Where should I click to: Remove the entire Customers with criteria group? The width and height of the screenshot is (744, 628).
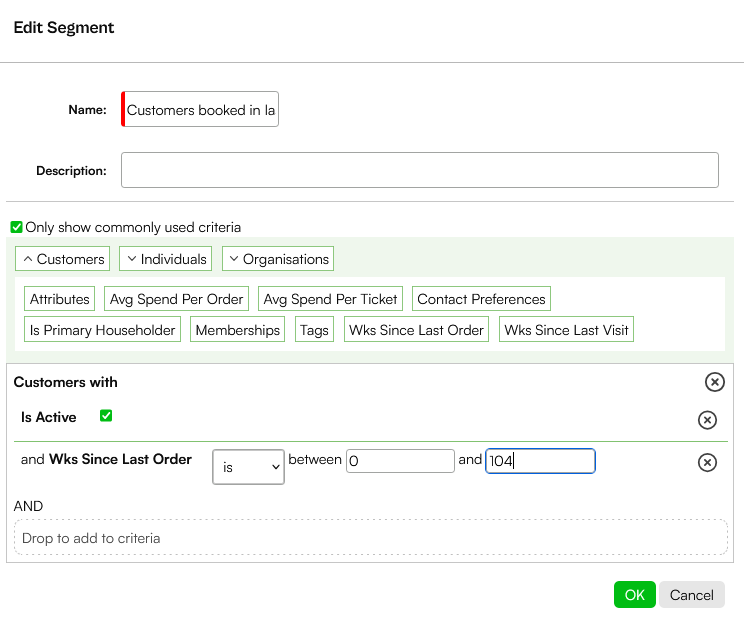point(715,382)
